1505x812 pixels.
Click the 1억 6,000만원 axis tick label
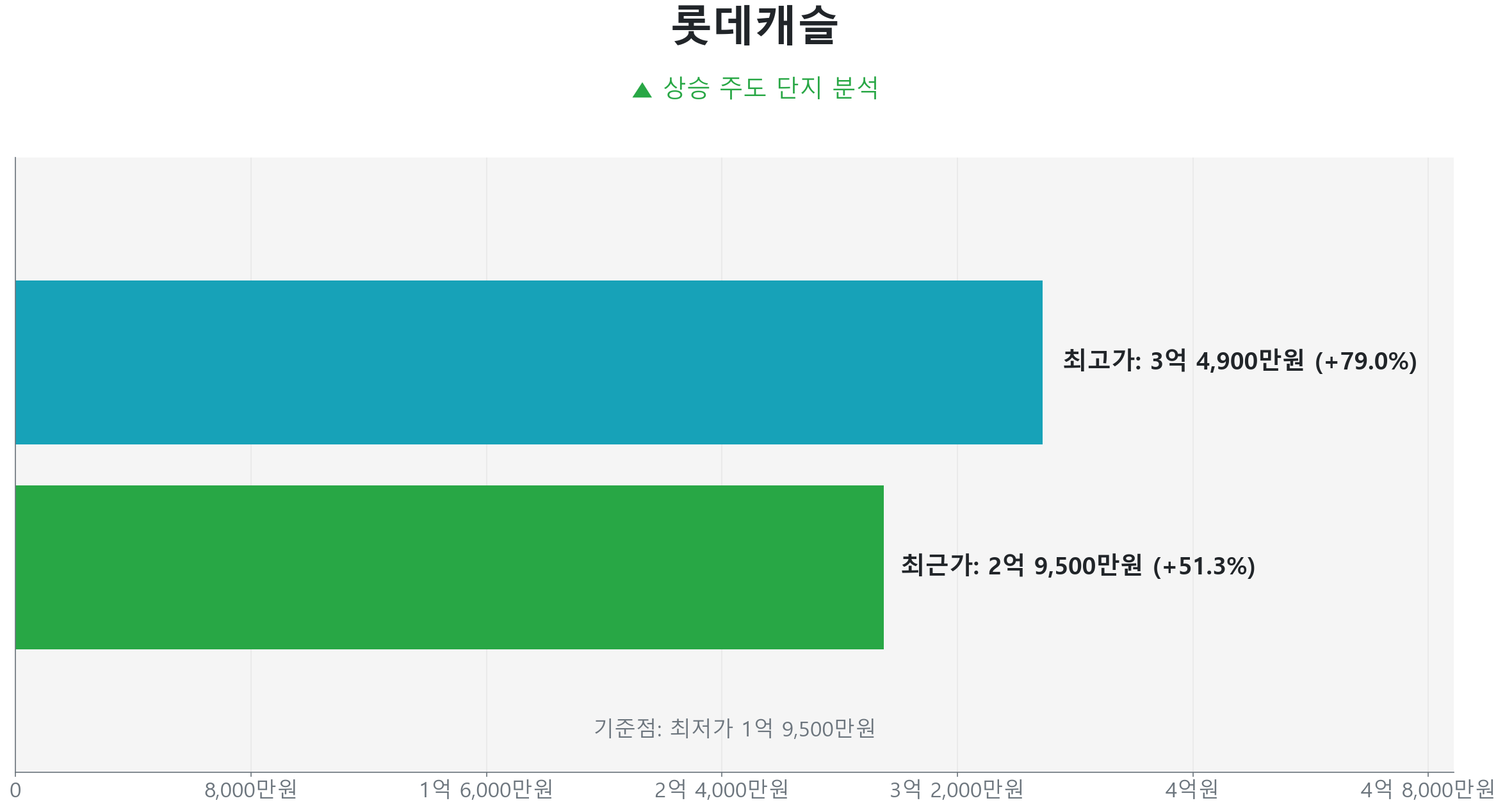pos(486,790)
